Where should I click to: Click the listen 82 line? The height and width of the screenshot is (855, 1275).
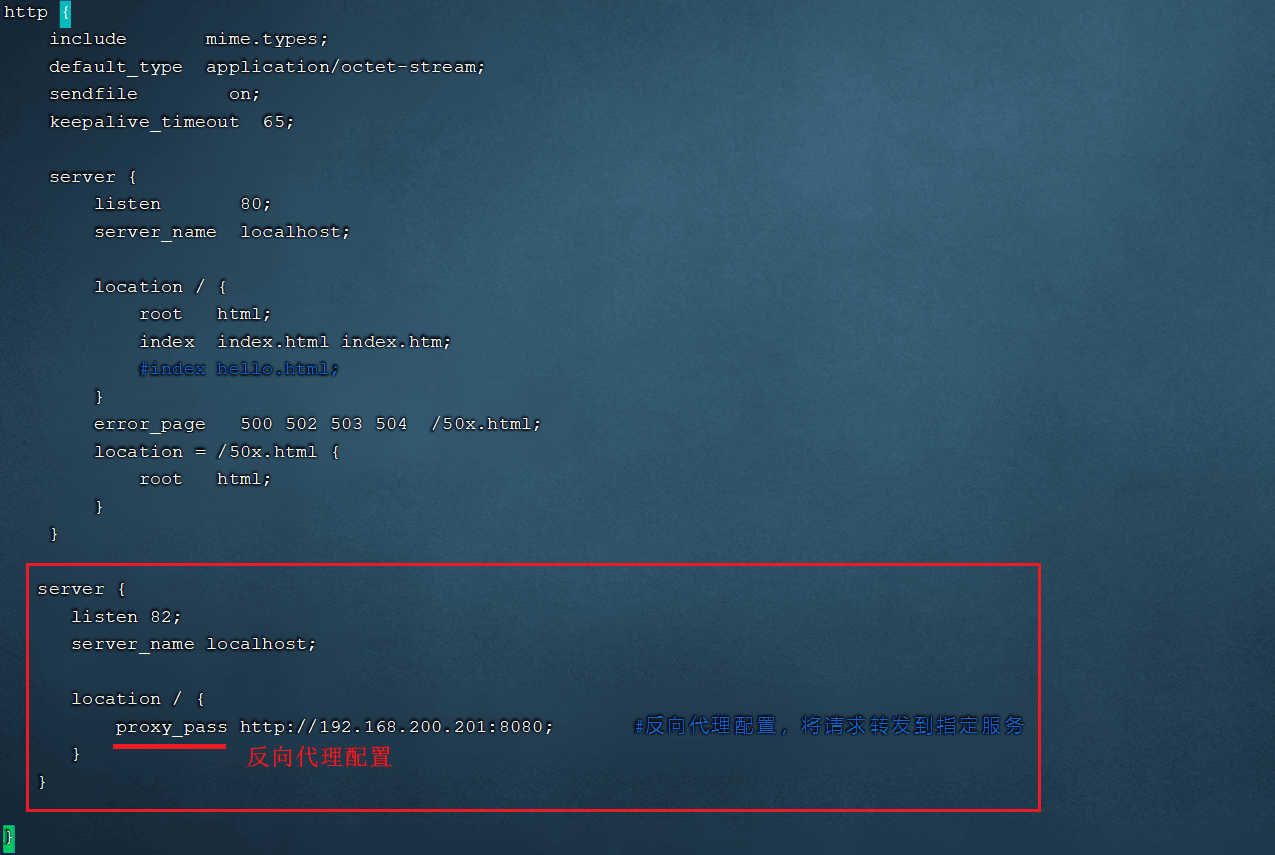click(126, 617)
